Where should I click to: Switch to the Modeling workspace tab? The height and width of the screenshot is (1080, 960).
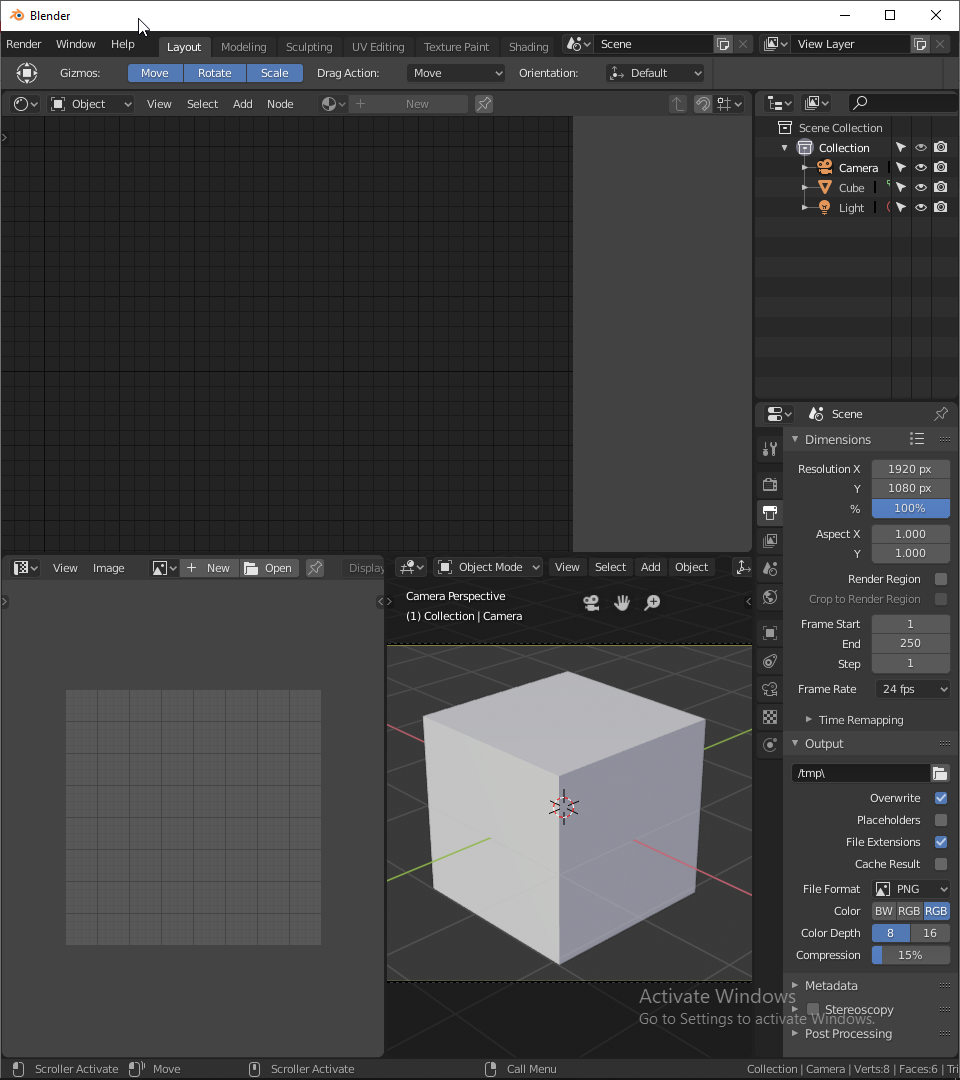click(x=243, y=47)
